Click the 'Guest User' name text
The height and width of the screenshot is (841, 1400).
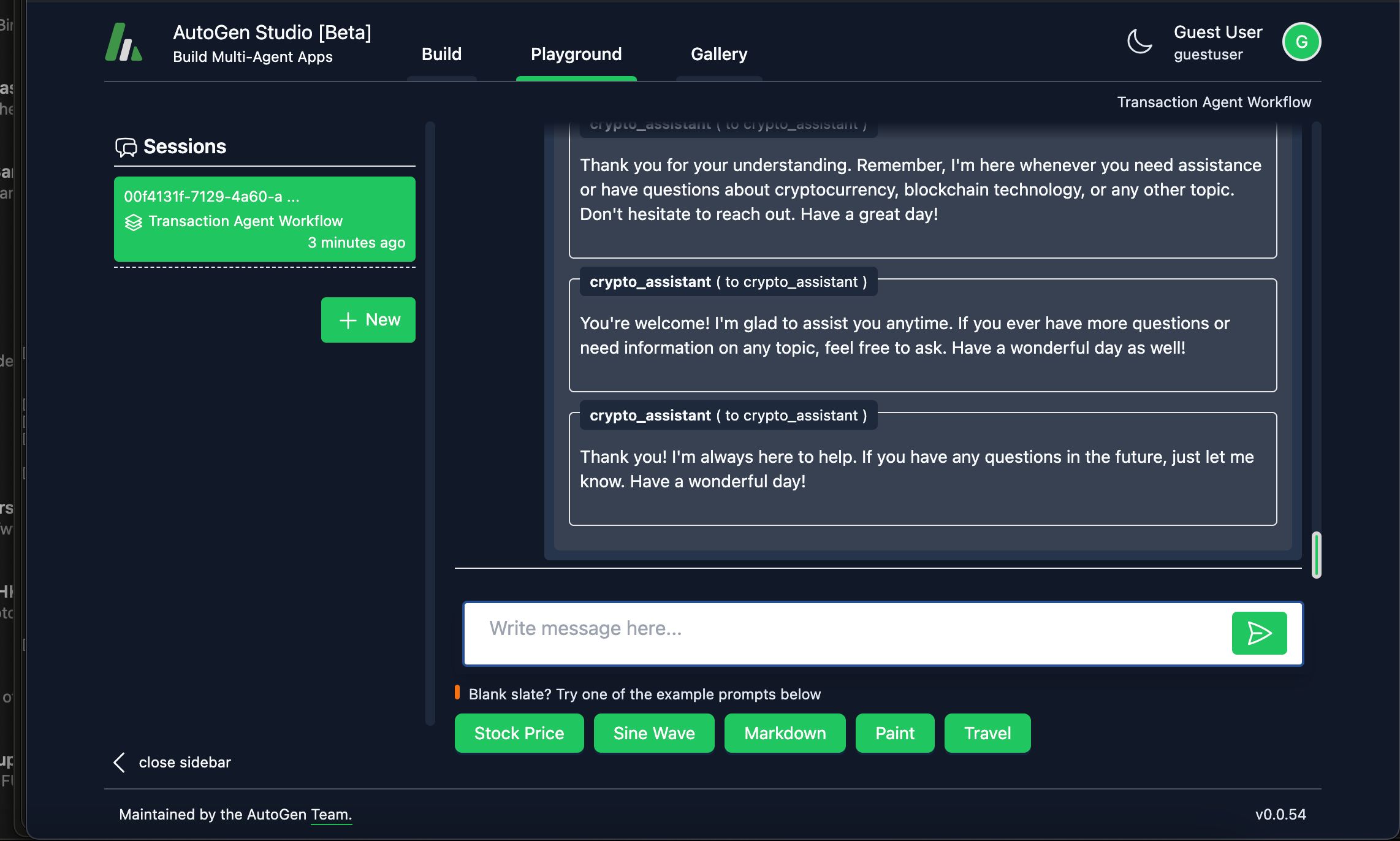point(1218,32)
